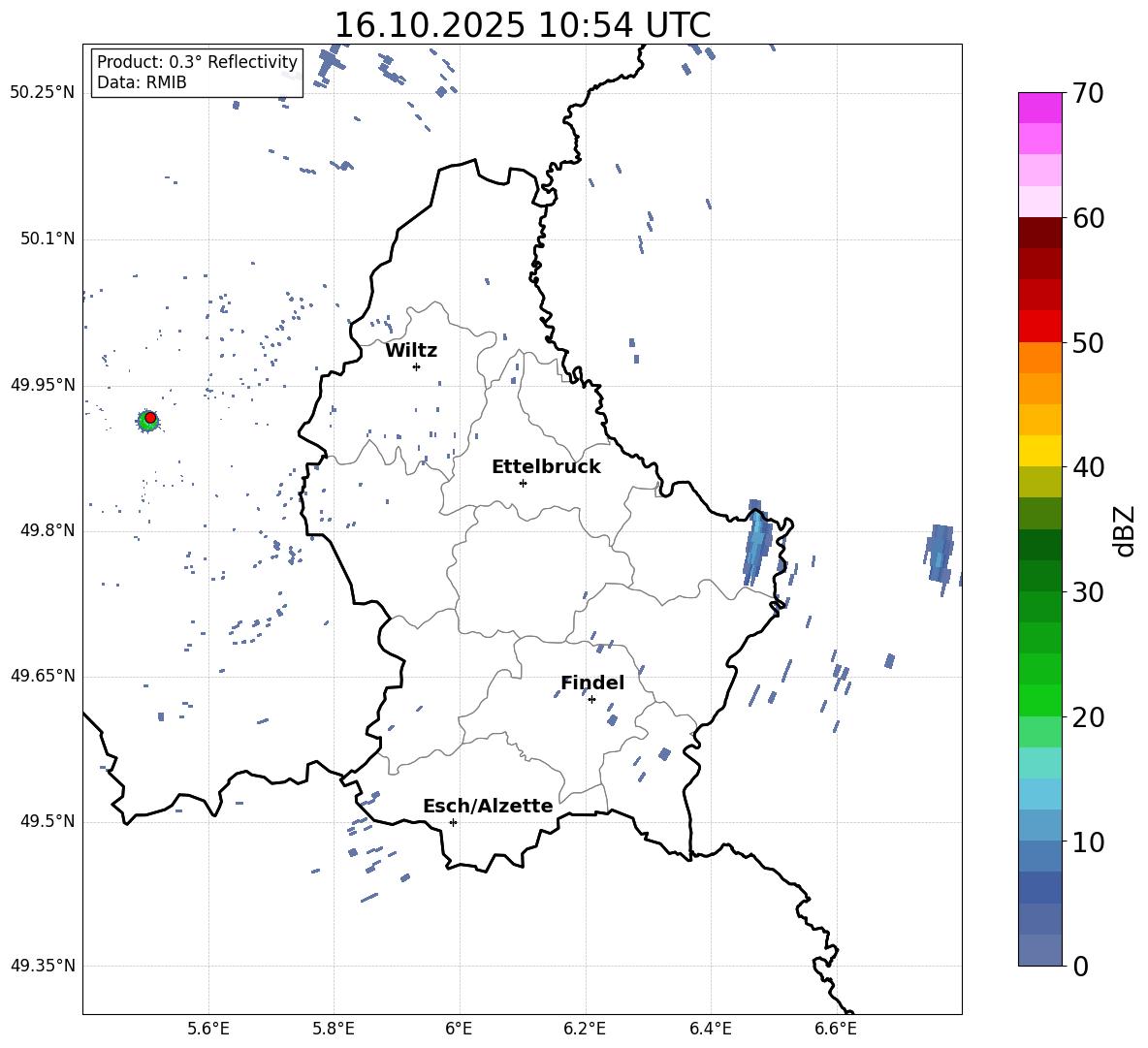This screenshot has height=1048, width=1148.
Task: Click the colorbar tick label 50
Action: click(x=1088, y=343)
